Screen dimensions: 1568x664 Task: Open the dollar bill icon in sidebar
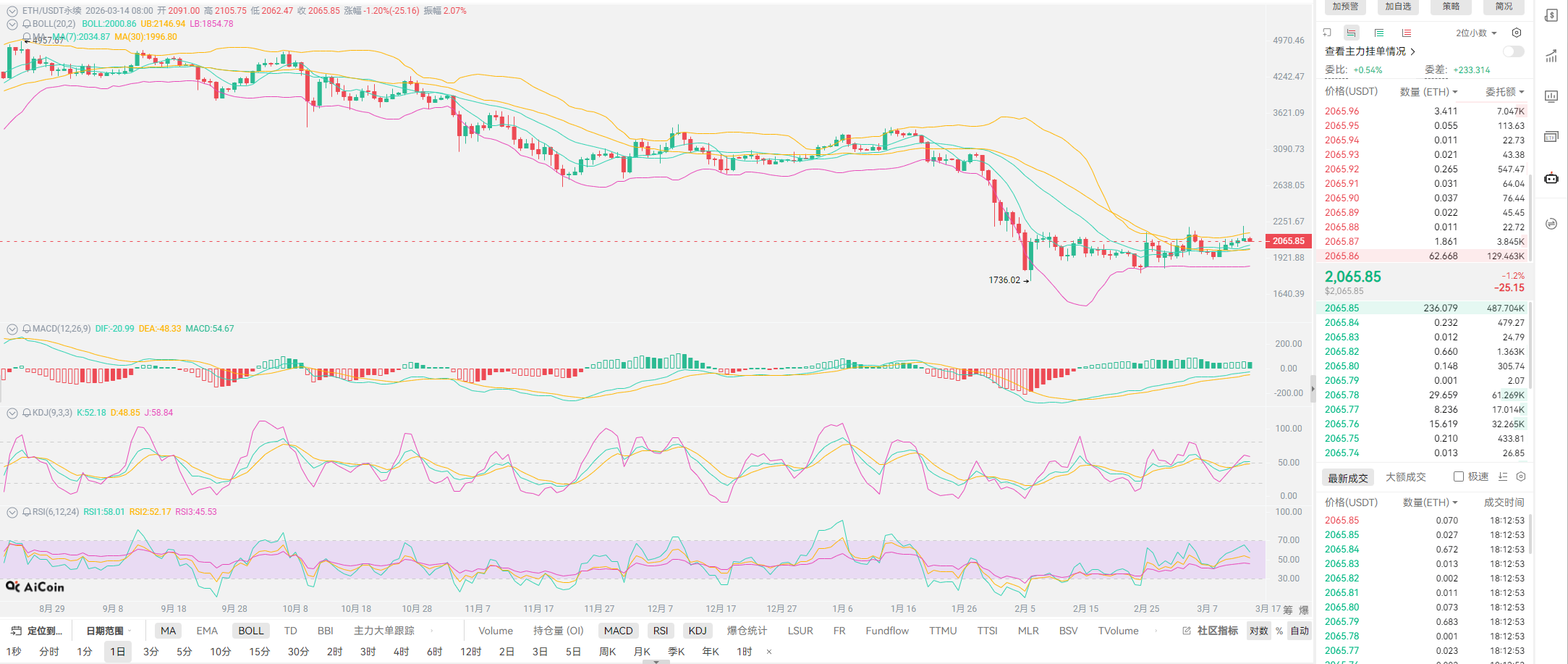point(1551,15)
